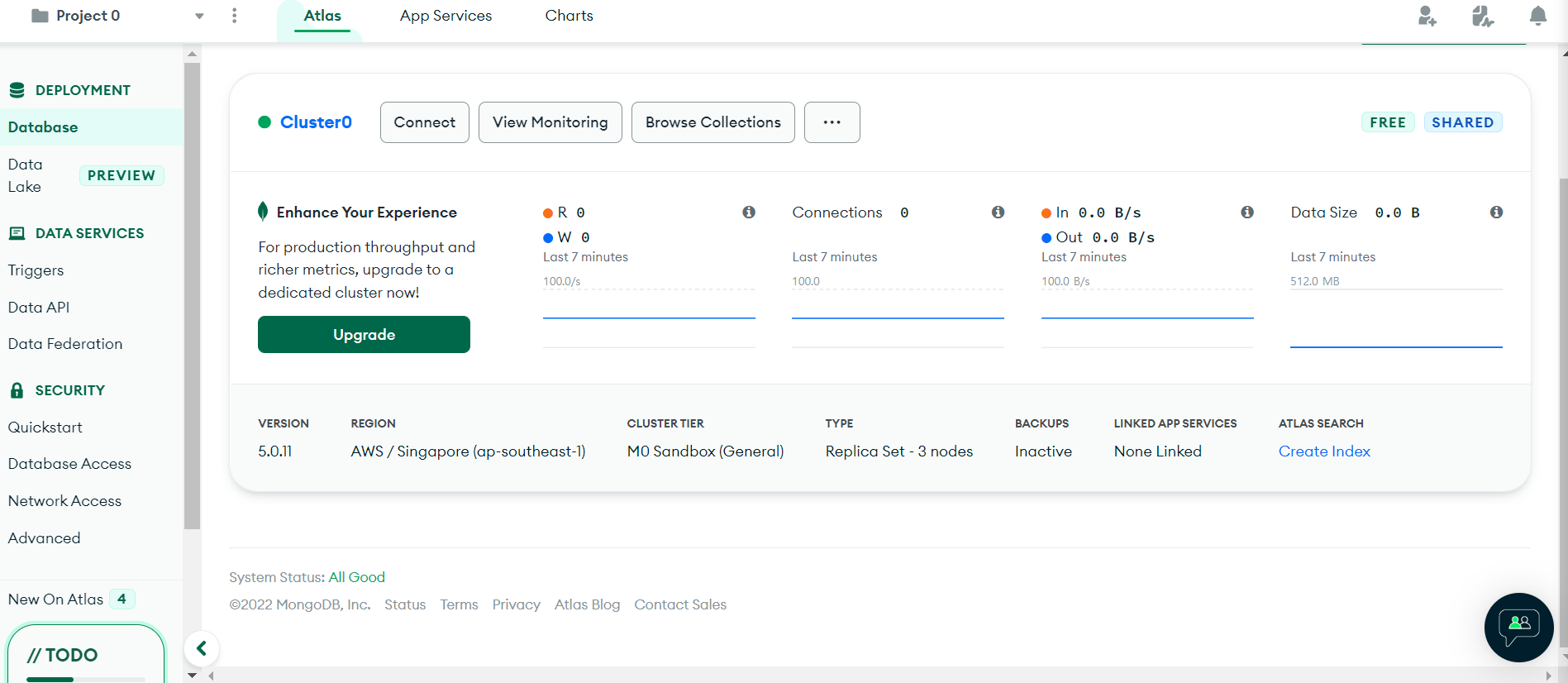Click the green Cluster0 status dot
The image size is (1568, 683).
click(265, 122)
